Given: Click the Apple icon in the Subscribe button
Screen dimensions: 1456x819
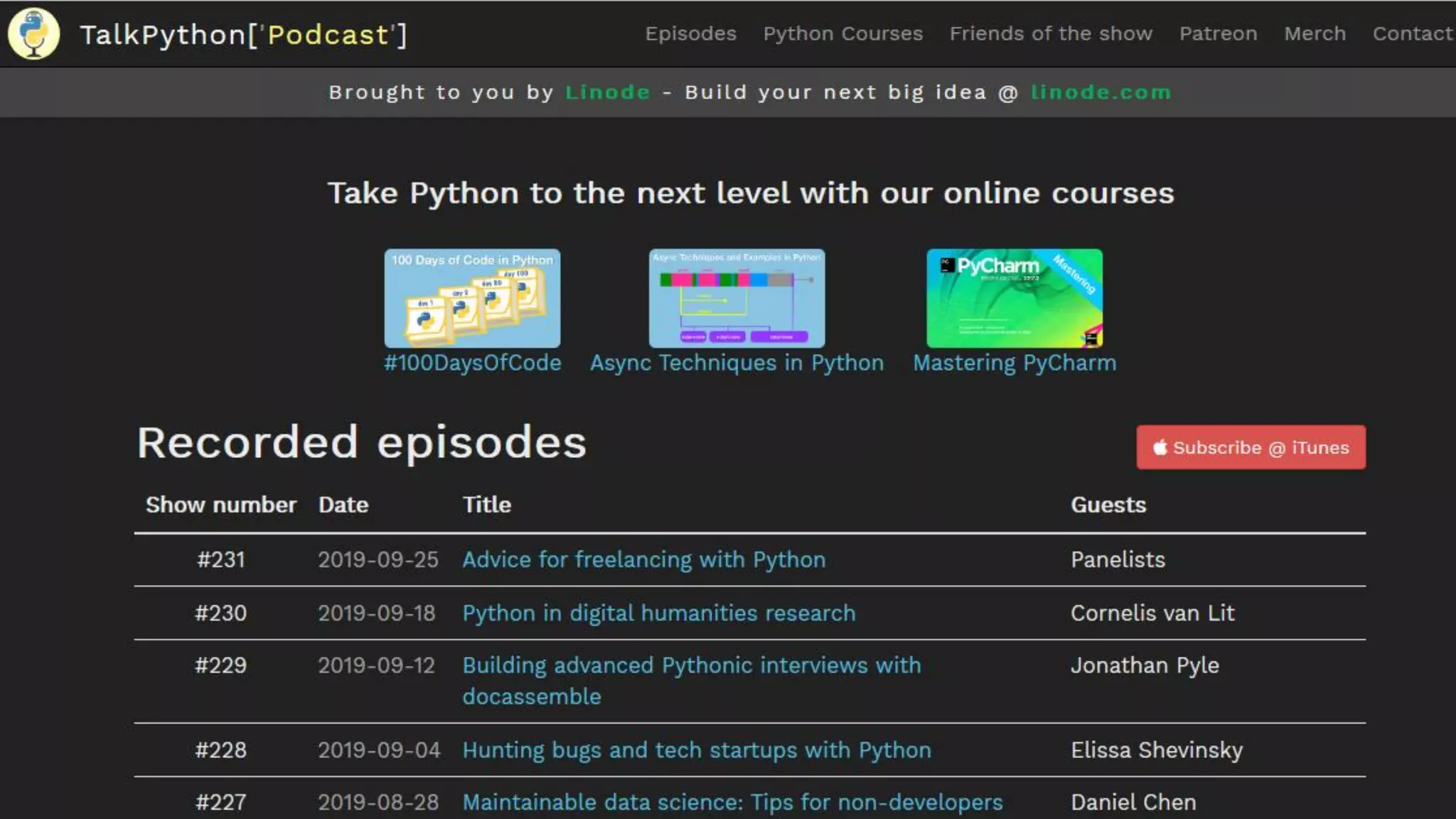Looking at the screenshot, I should [1160, 447].
